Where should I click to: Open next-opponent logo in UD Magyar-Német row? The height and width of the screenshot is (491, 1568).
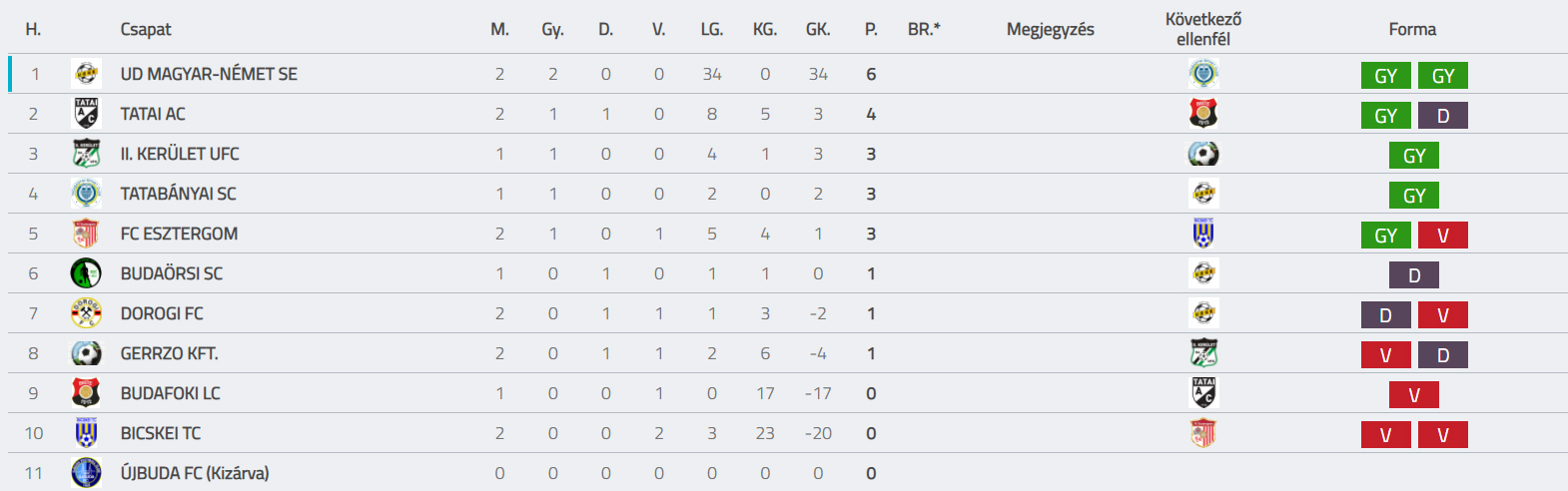coord(1203,74)
